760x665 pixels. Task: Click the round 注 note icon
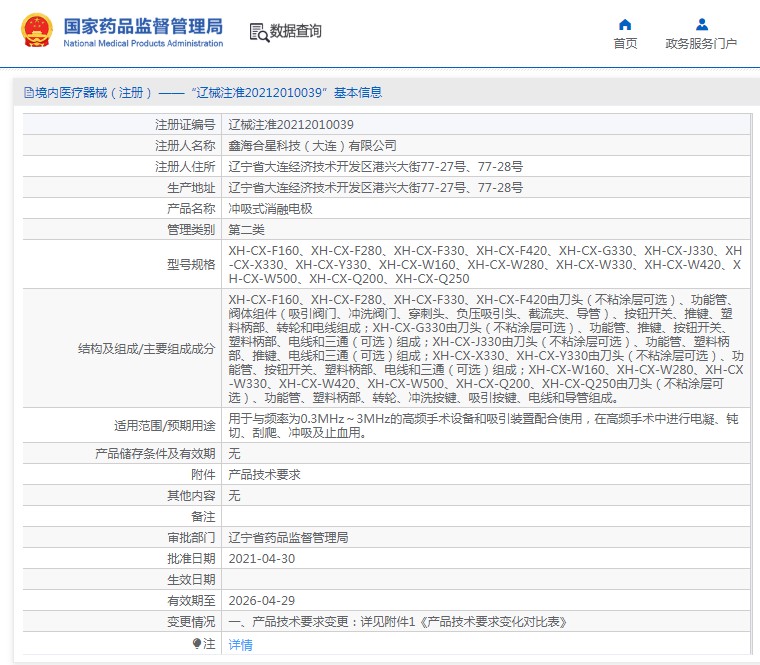pos(197,645)
